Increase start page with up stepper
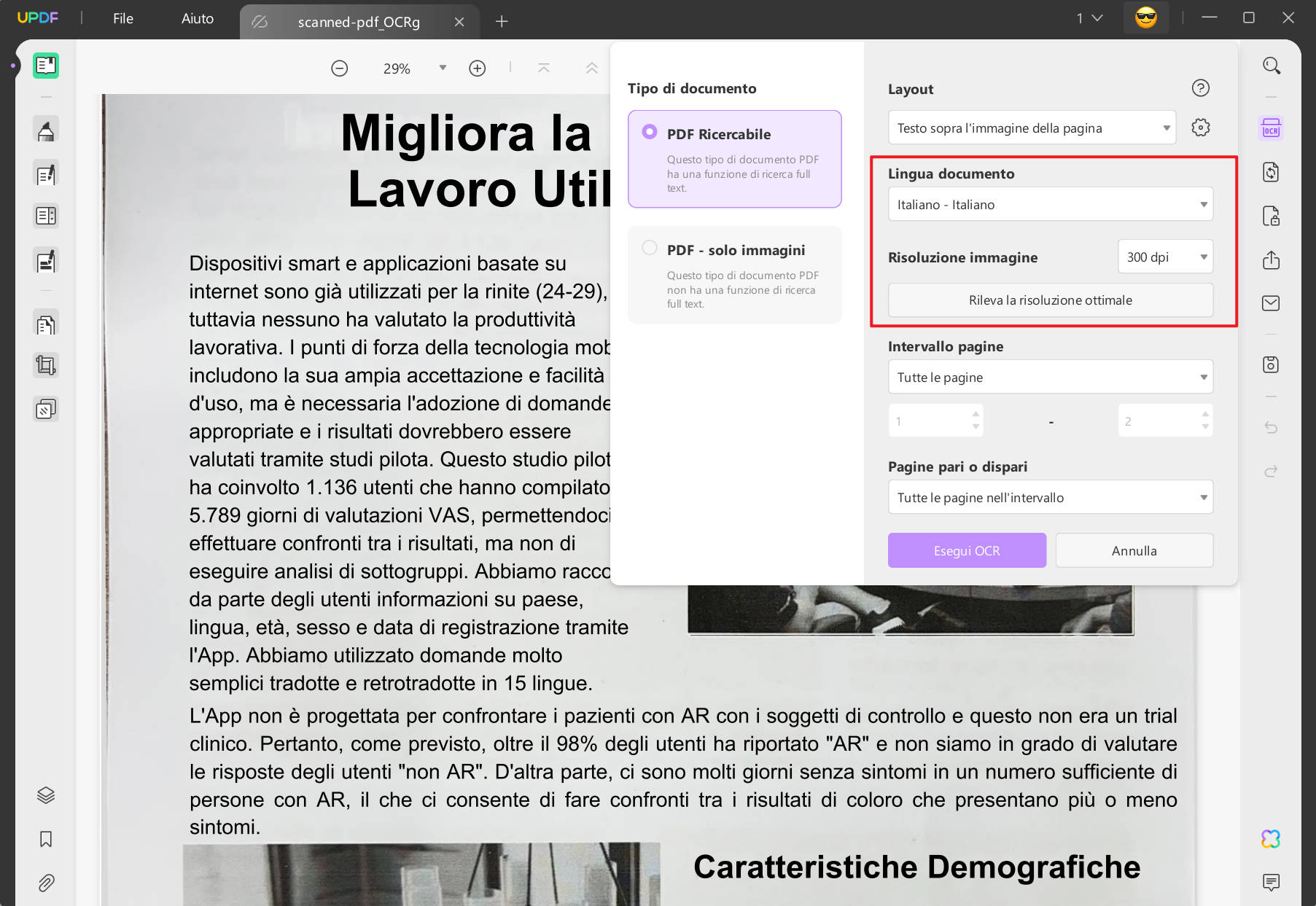This screenshot has height=906, width=1316. click(976, 413)
